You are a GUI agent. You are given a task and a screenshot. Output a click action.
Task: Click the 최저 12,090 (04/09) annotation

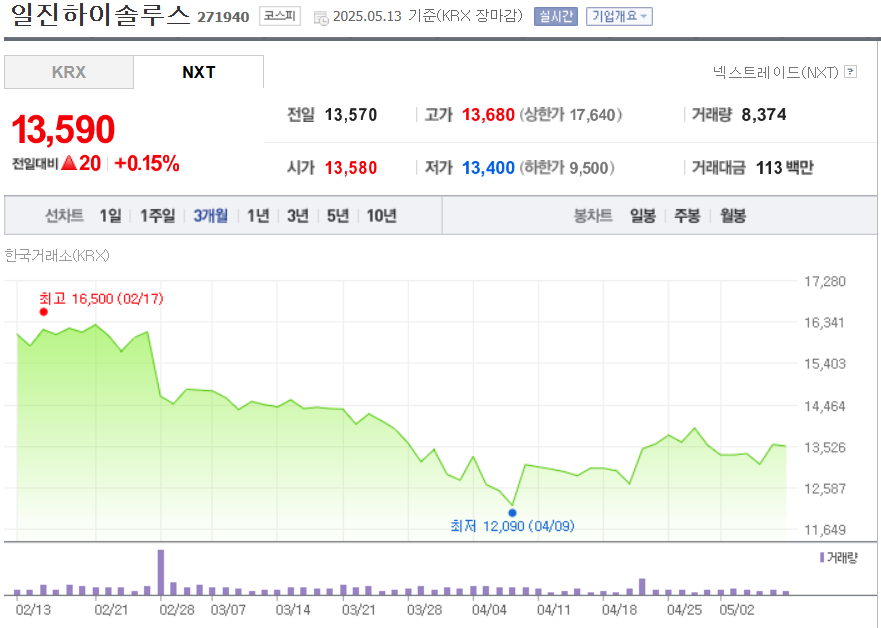(x=512, y=526)
